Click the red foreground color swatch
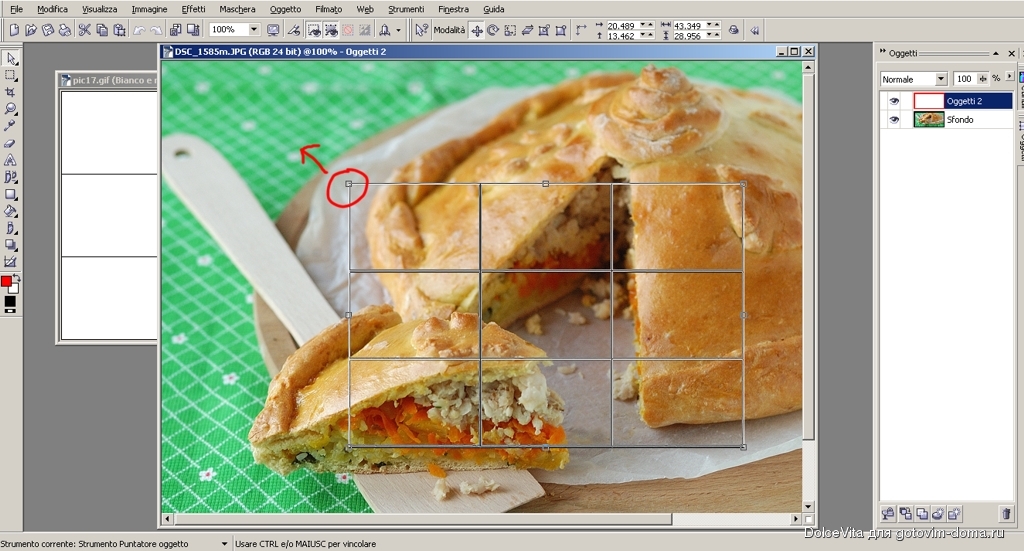 [x=6, y=281]
